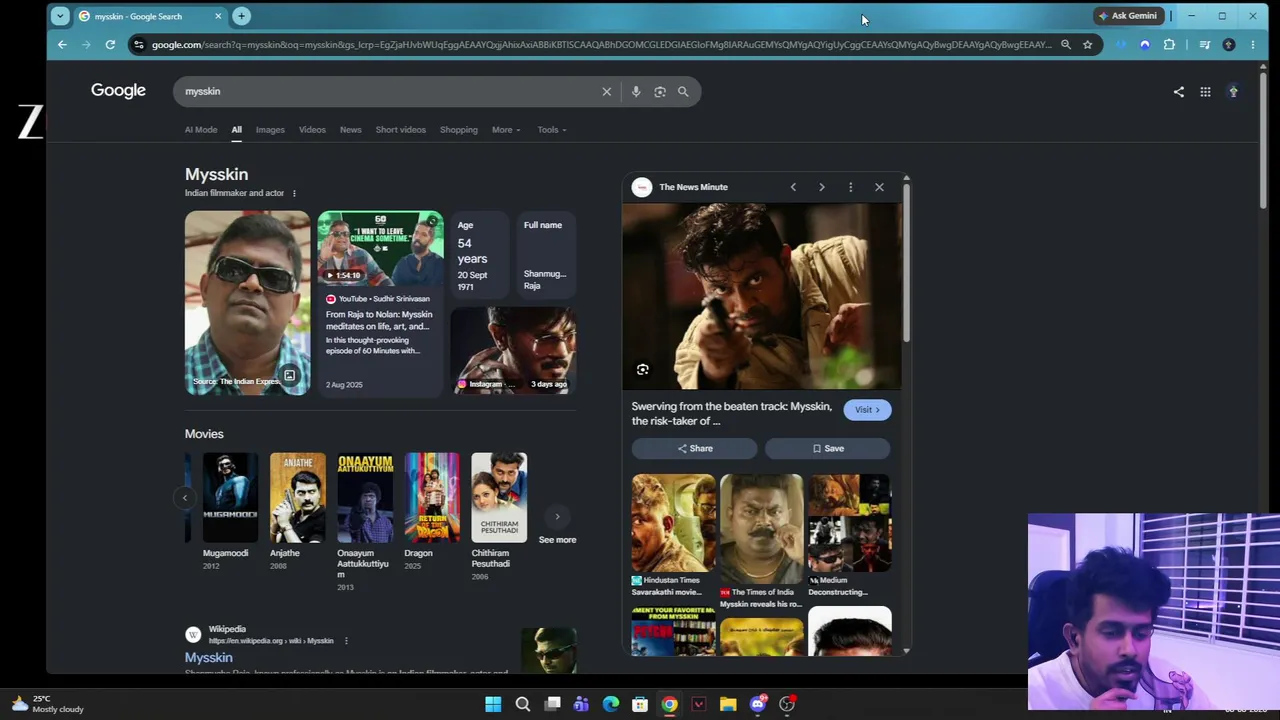Show previous movies in the carousel
The width and height of the screenshot is (1280, 720).
pos(185,498)
